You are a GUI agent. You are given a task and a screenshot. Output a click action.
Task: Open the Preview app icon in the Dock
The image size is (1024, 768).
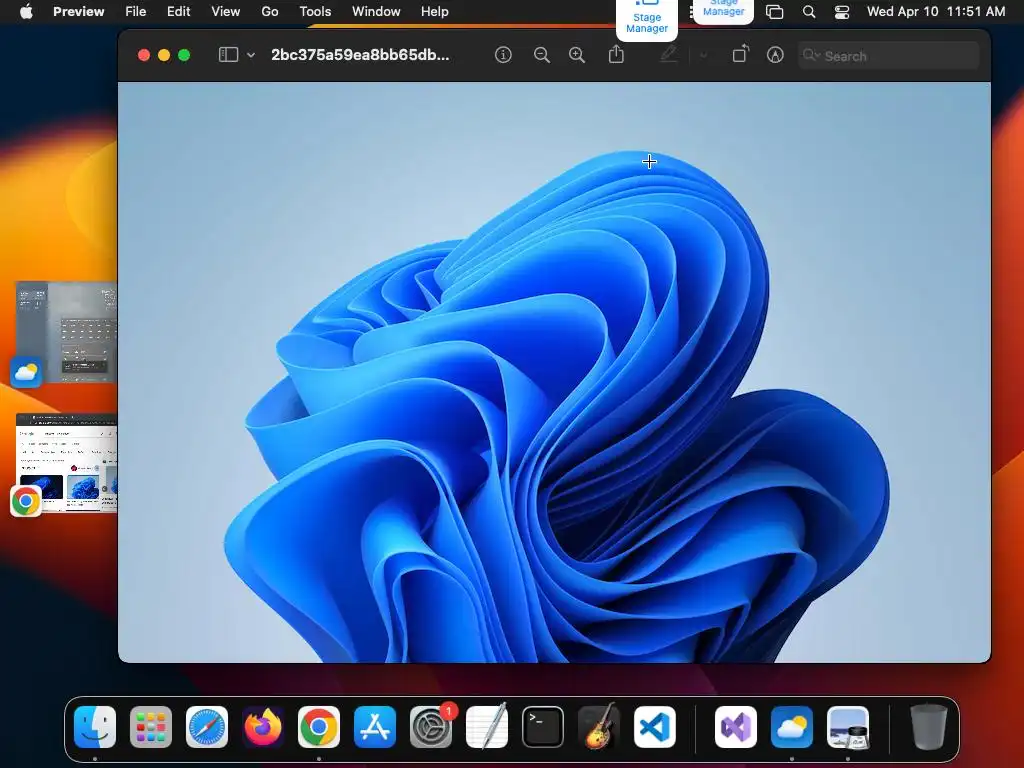point(848,727)
